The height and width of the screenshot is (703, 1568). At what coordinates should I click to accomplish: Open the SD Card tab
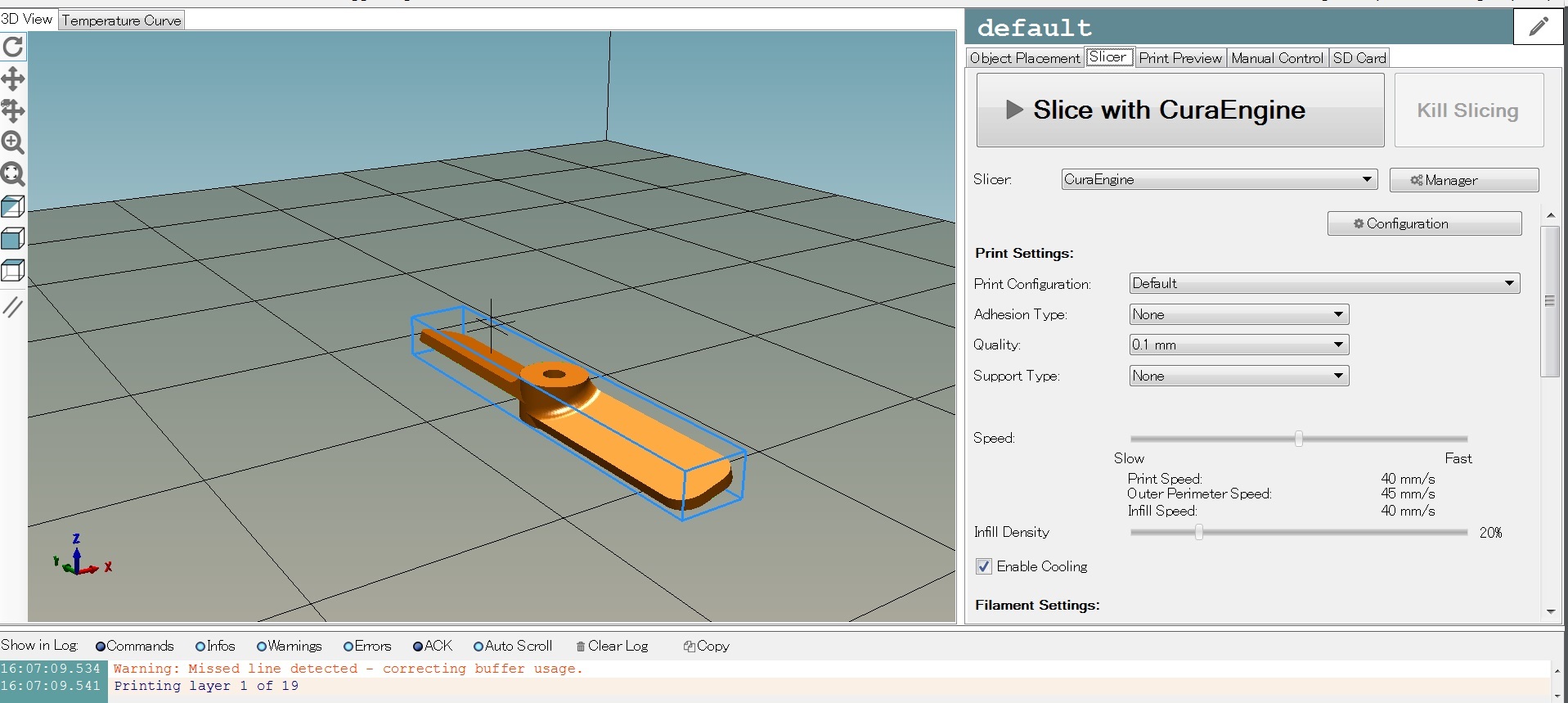click(1359, 58)
